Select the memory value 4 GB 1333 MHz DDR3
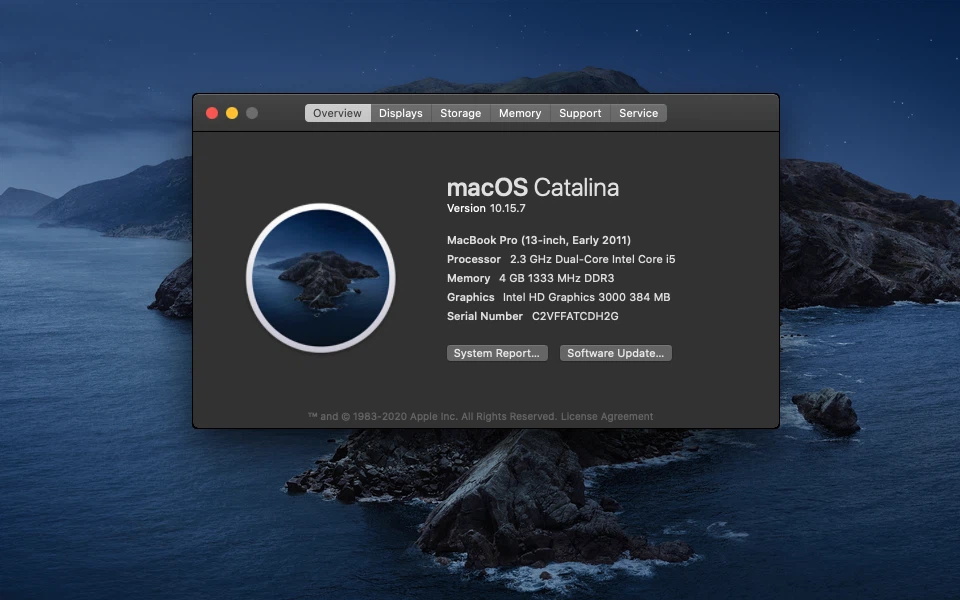 [557, 278]
